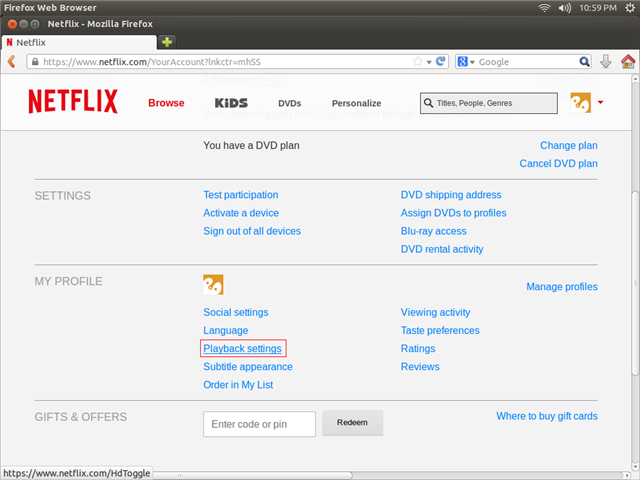Screen dimensions: 640x480
Task: Open DVD shipping address link
Action: tap(451, 195)
